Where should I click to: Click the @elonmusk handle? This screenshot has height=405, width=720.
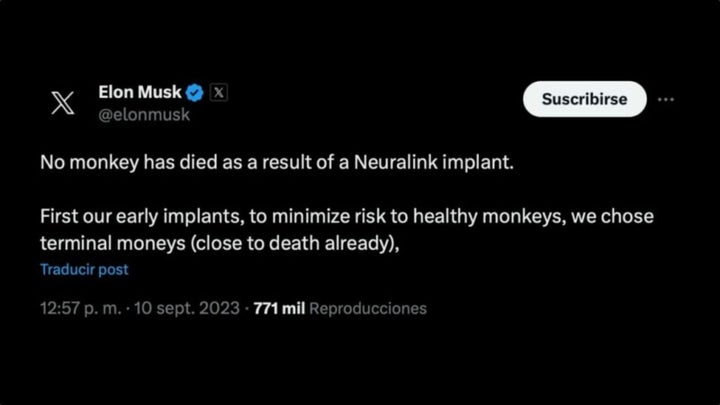[144, 115]
